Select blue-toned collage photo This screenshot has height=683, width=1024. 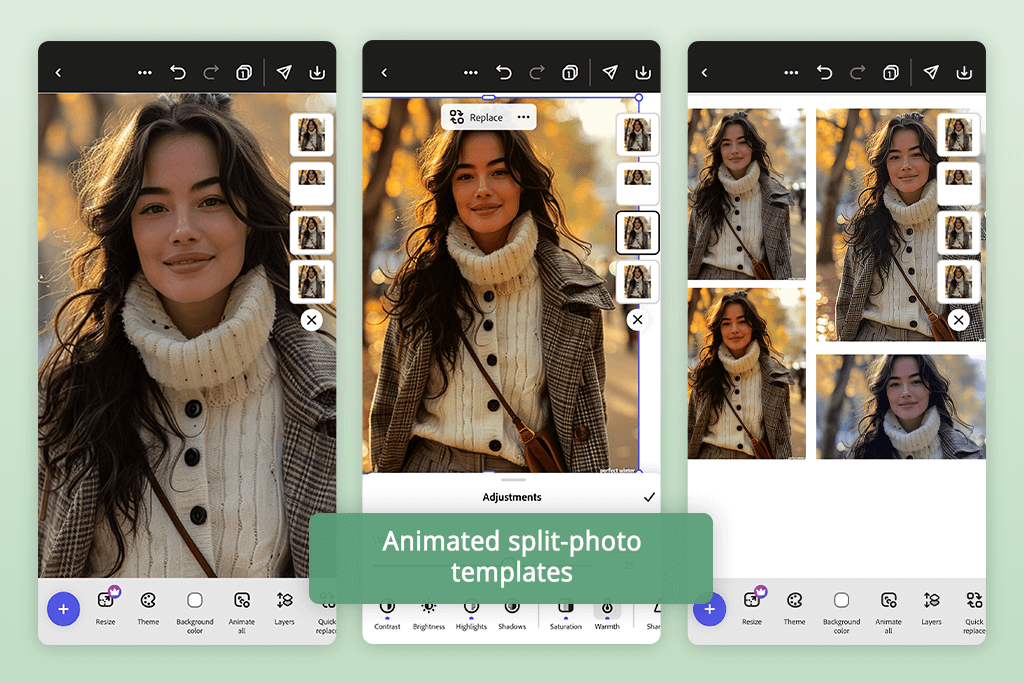[901, 406]
